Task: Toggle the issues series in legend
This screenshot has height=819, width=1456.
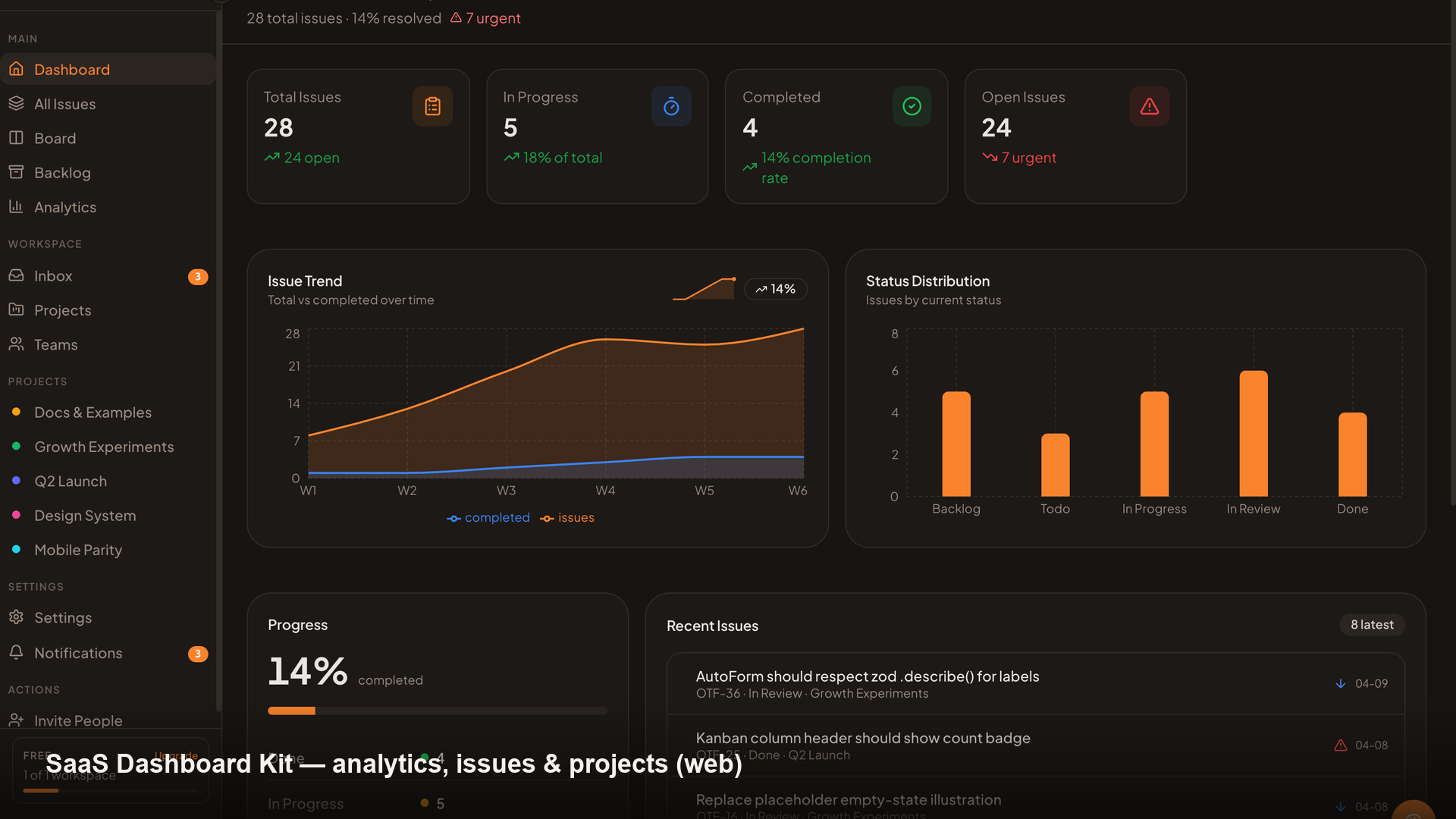Action: coord(567,518)
